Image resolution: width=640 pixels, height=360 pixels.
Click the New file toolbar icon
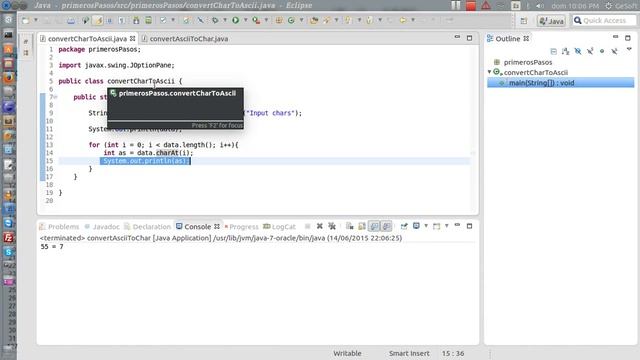[26, 20]
